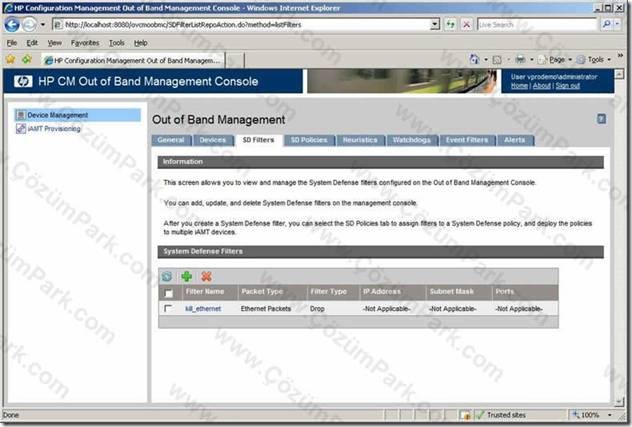Click the Ethernet Packets cell
The height and width of the screenshot is (427, 632).
266,309
